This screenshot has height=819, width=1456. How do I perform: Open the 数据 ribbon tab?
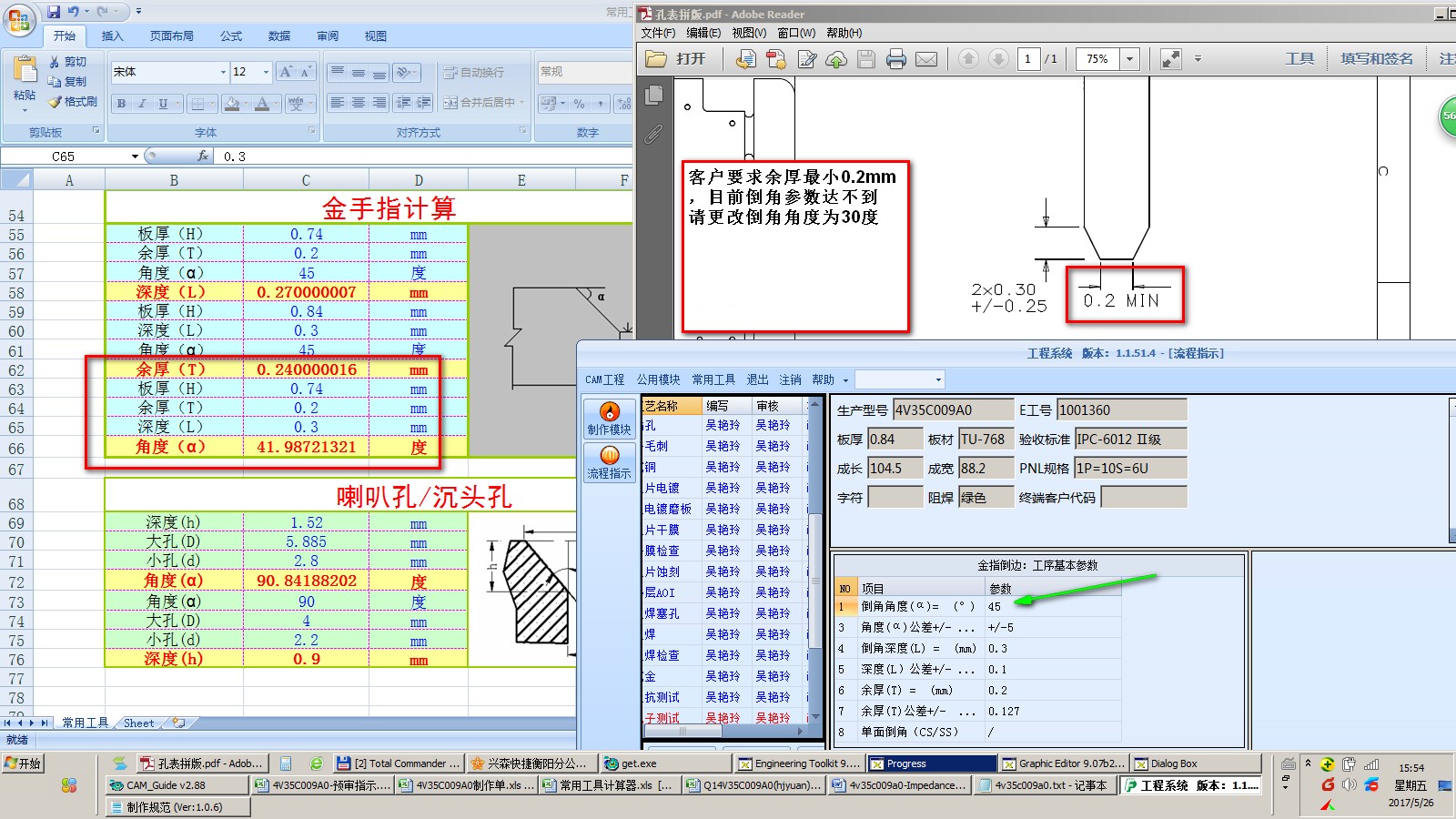[279, 36]
